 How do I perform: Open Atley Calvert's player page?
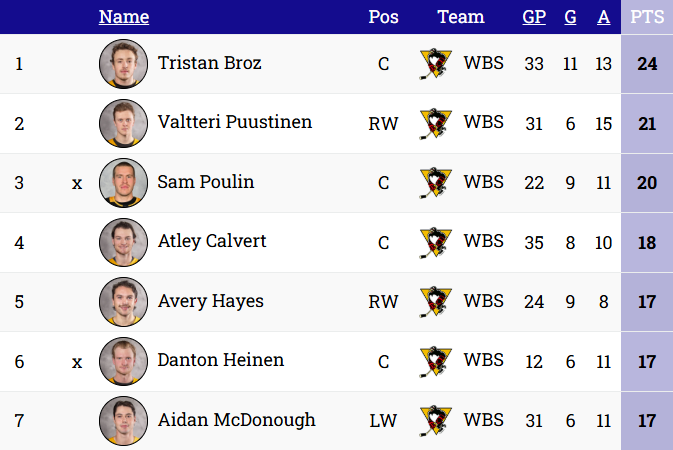[x=212, y=242]
